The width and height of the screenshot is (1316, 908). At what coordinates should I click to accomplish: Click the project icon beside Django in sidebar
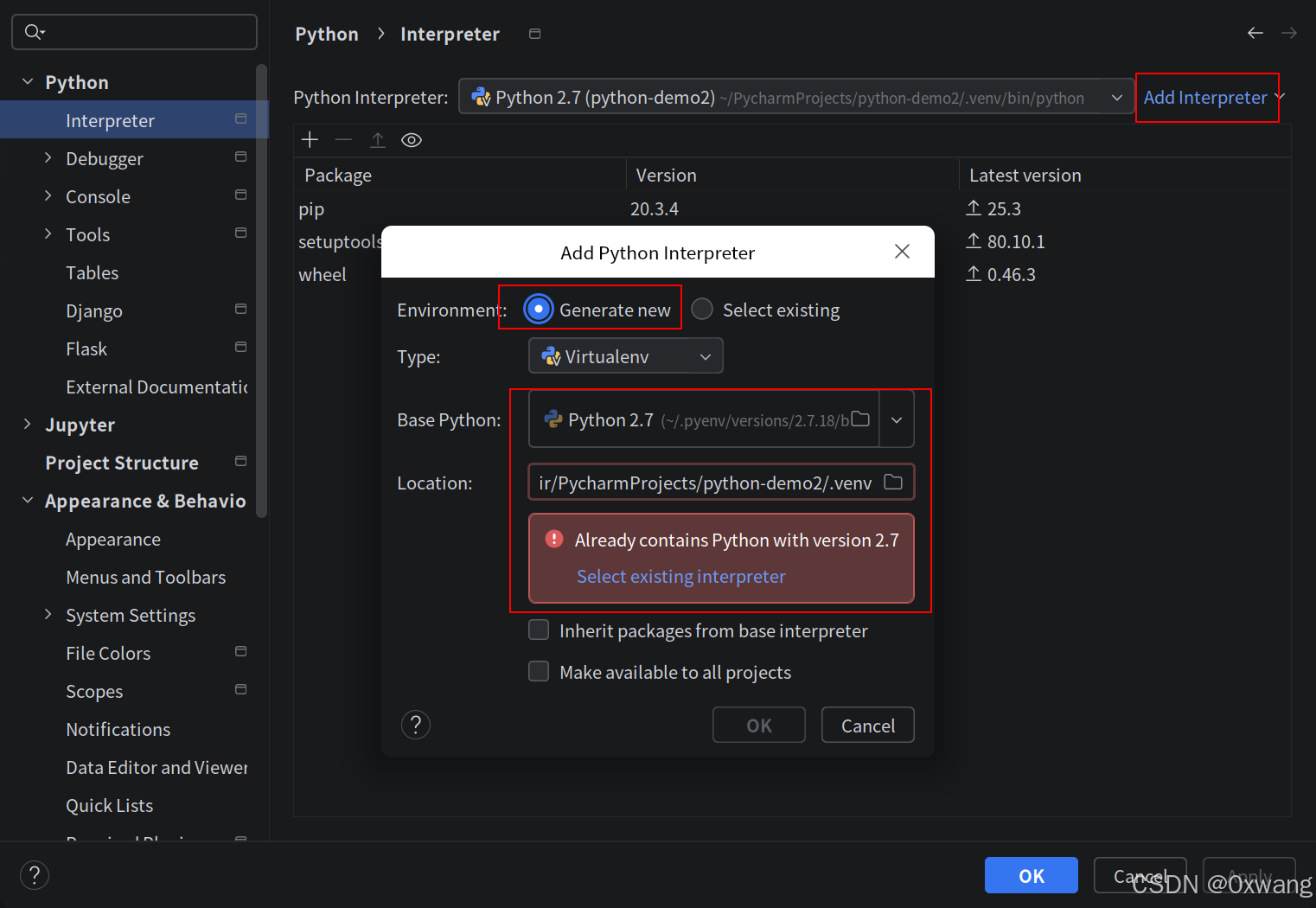click(241, 310)
